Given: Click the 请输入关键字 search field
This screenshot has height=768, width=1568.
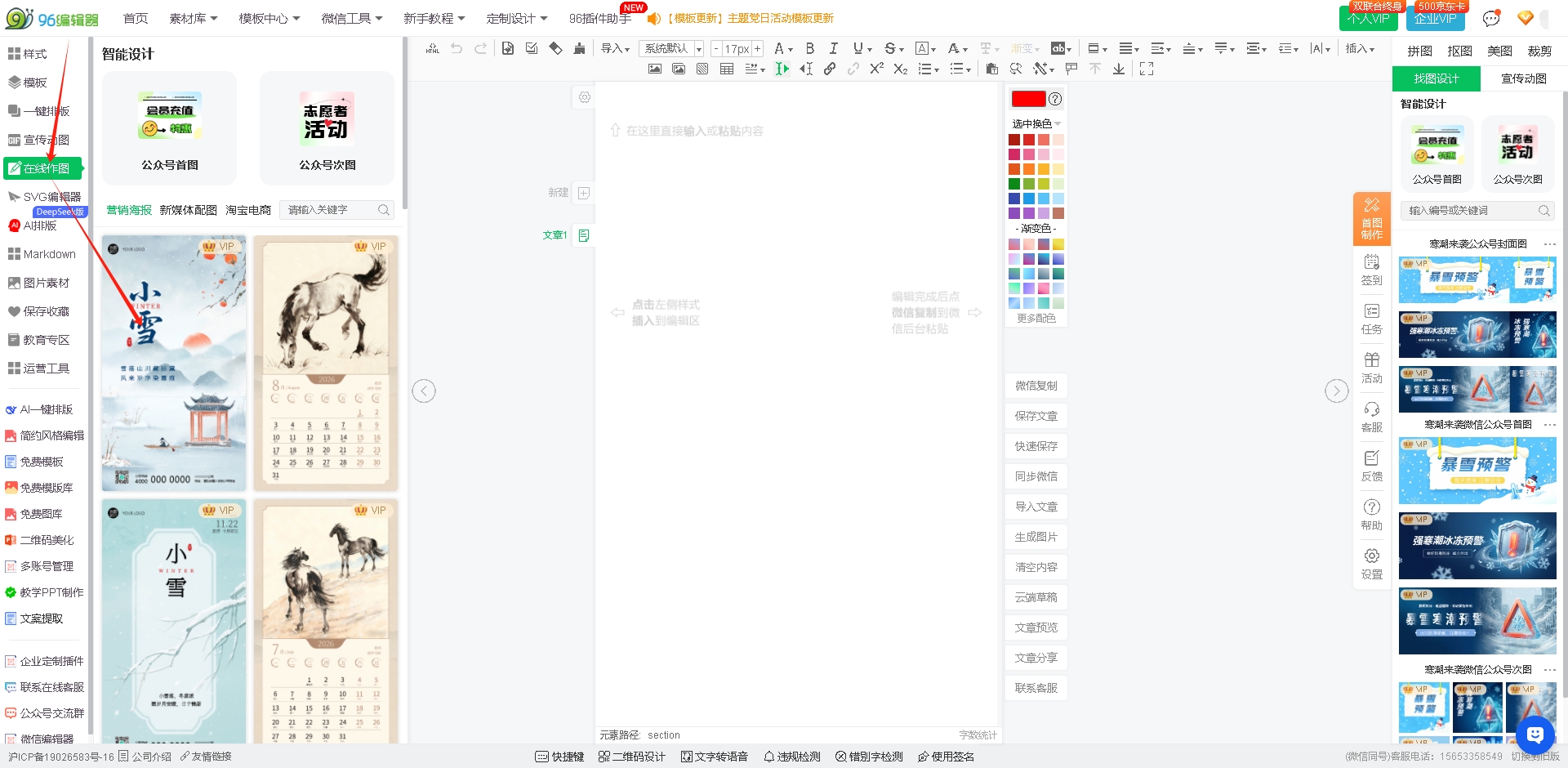Looking at the screenshot, I should tap(330, 210).
